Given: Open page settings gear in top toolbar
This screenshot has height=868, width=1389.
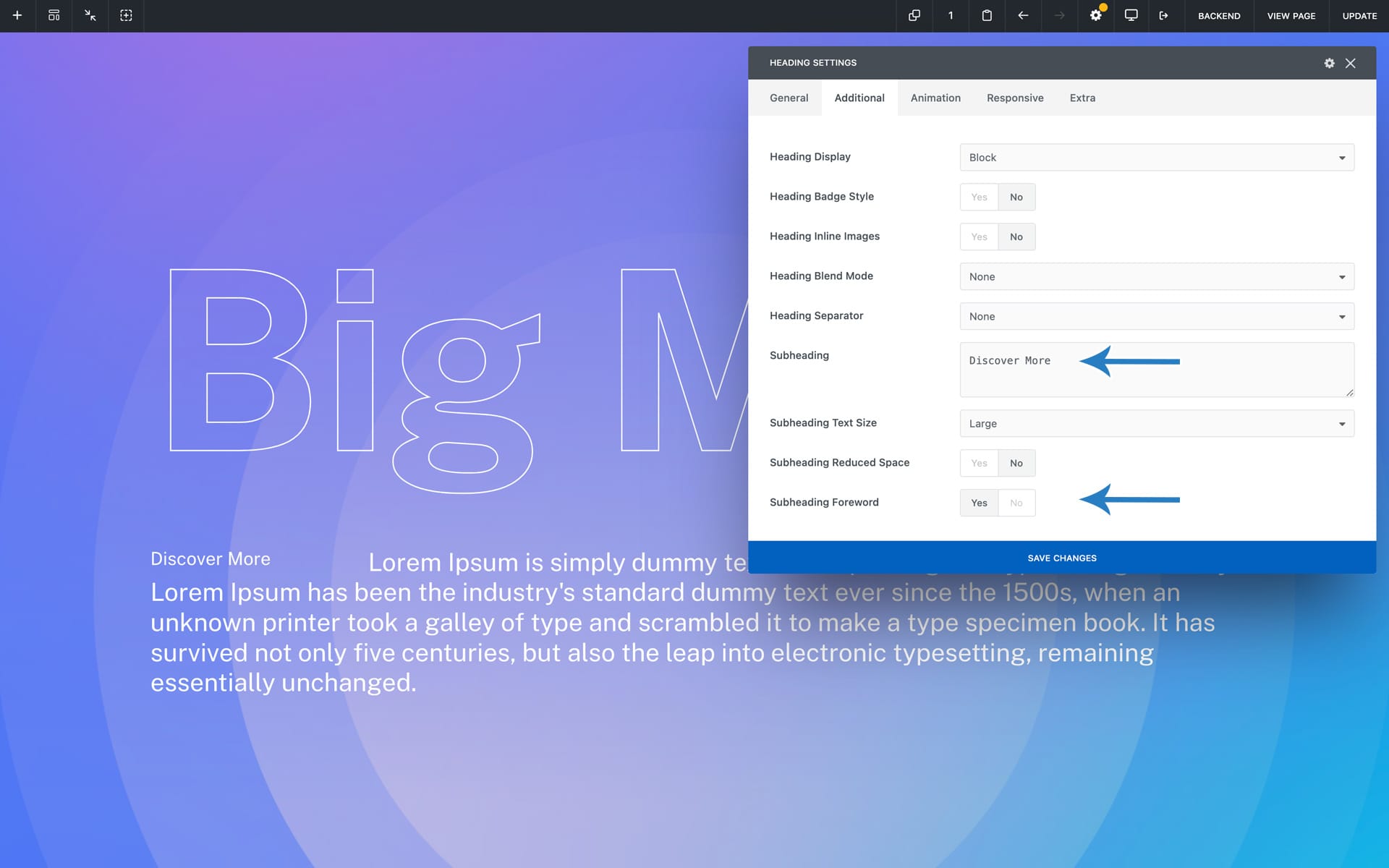Looking at the screenshot, I should tap(1096, 15).
